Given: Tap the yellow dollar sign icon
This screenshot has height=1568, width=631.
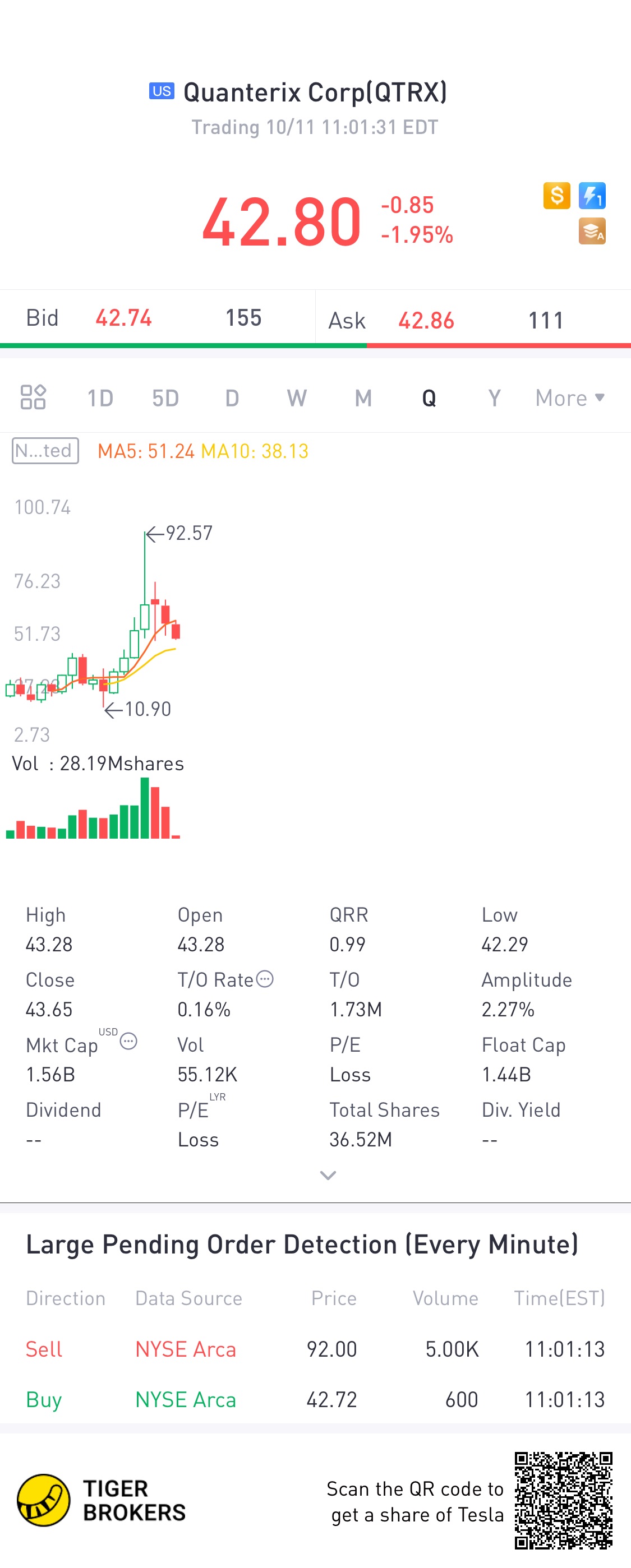Looking at the screenshot, I should [556, 196].
